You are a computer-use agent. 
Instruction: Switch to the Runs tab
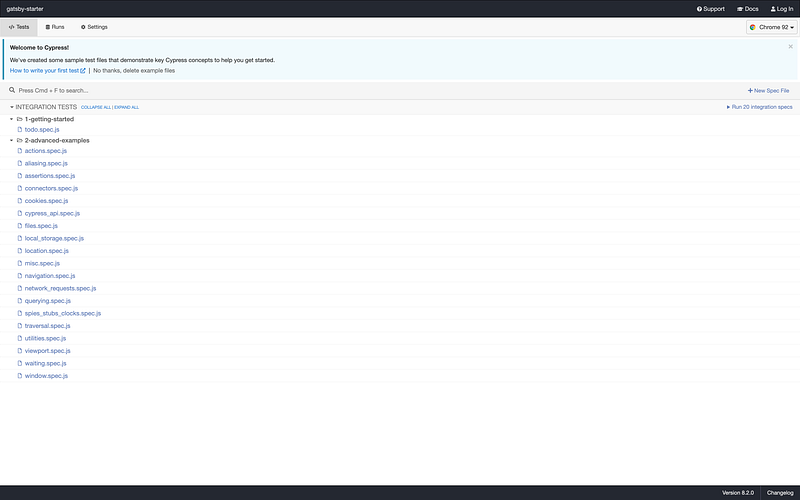click(55, 27)
